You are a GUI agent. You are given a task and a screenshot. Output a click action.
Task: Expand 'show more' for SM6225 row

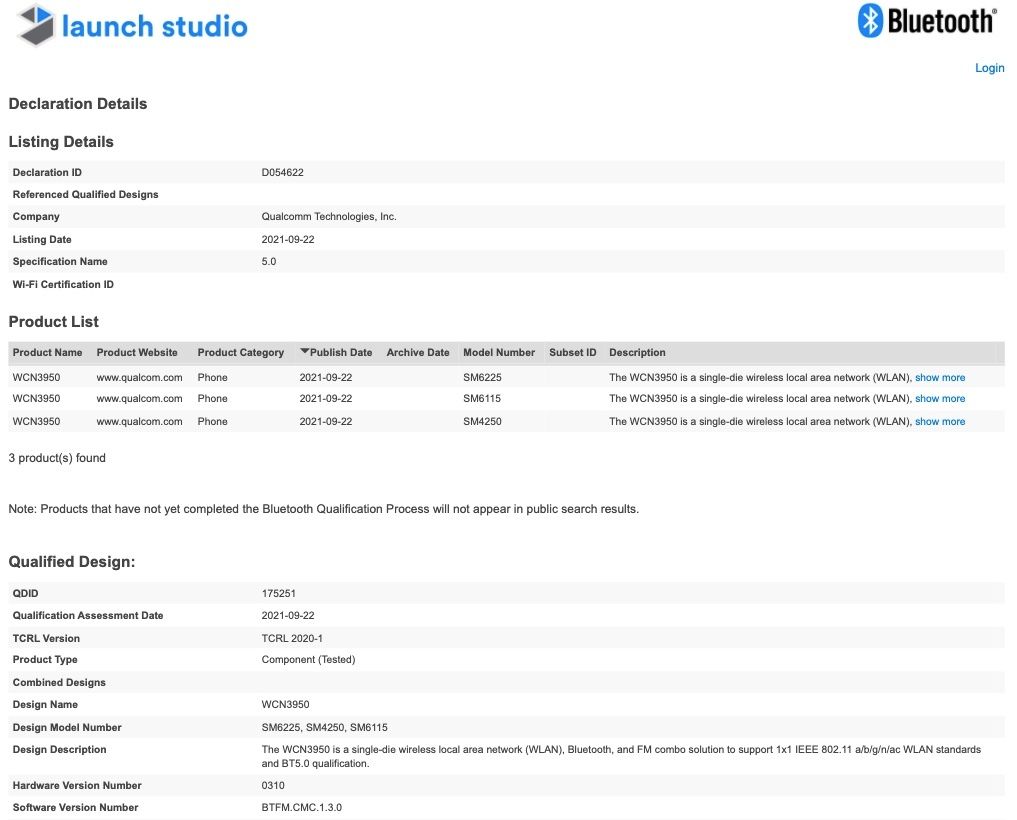[940, 378]
